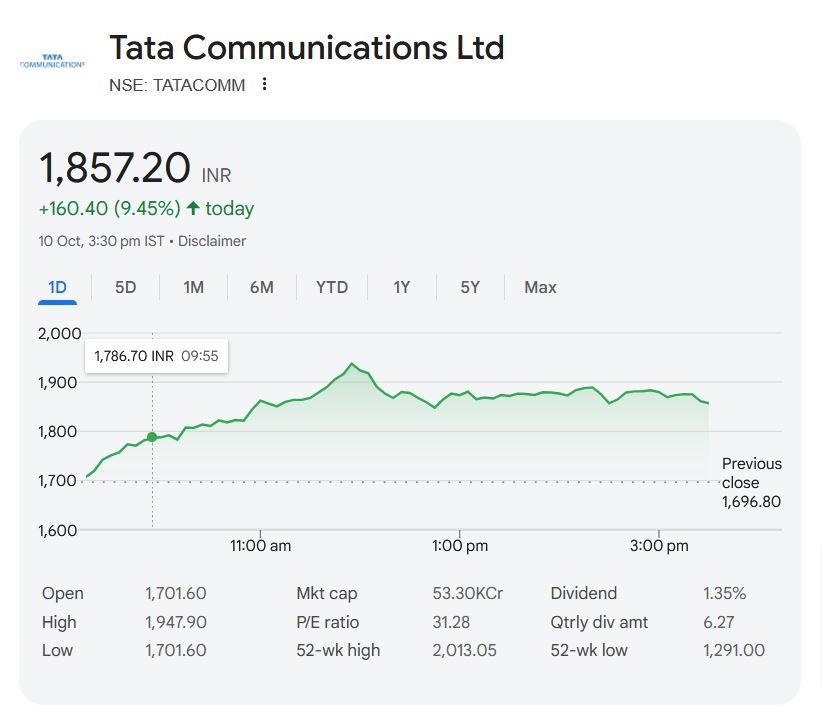Open the Disclaimer link
822x719 pixels.
(x=212, y=241)
